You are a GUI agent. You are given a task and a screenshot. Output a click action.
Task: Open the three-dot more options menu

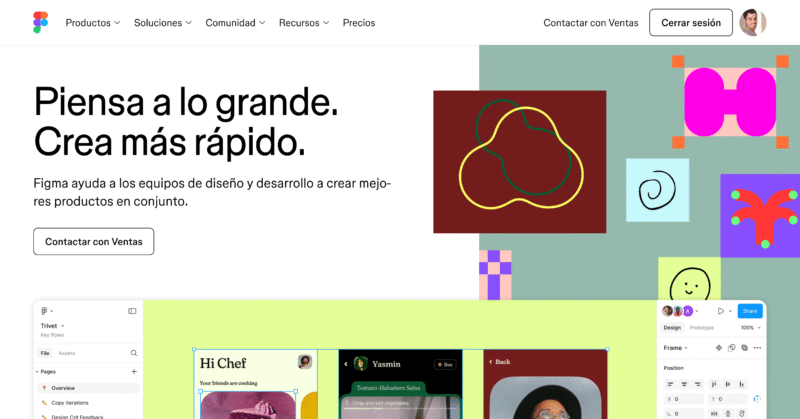pyautogui.click(x=757, y=348)
